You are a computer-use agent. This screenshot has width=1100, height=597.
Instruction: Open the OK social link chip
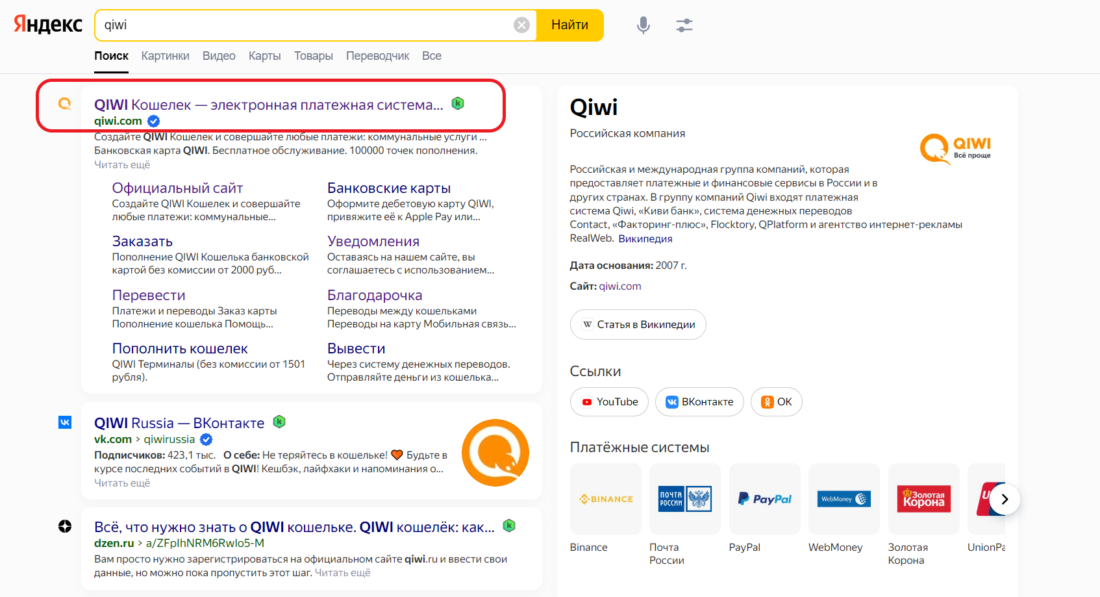click(x=776, y=402)
